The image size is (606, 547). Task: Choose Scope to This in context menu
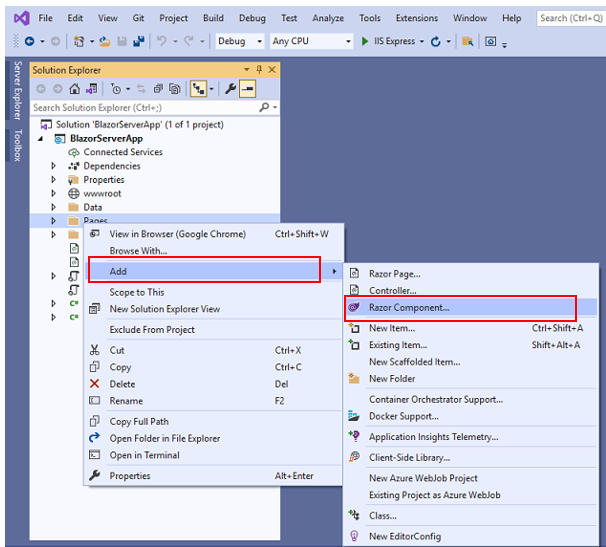(x=213, y=292)
